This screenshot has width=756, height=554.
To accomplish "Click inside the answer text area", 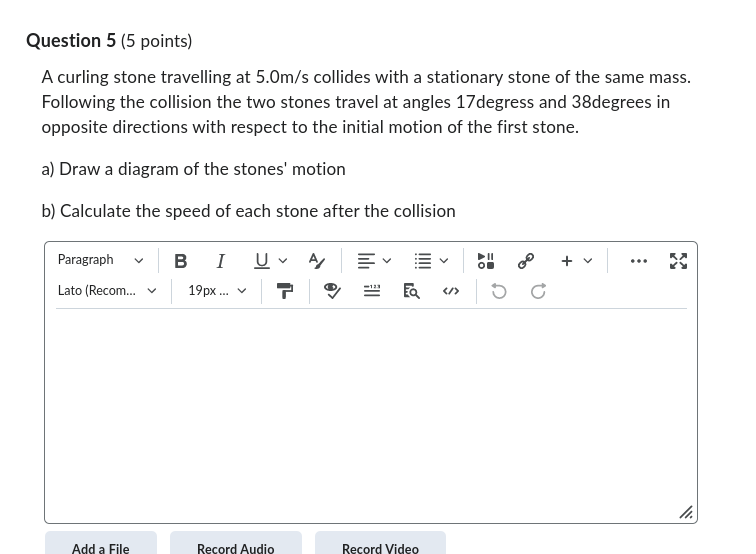I will [371, 415].
